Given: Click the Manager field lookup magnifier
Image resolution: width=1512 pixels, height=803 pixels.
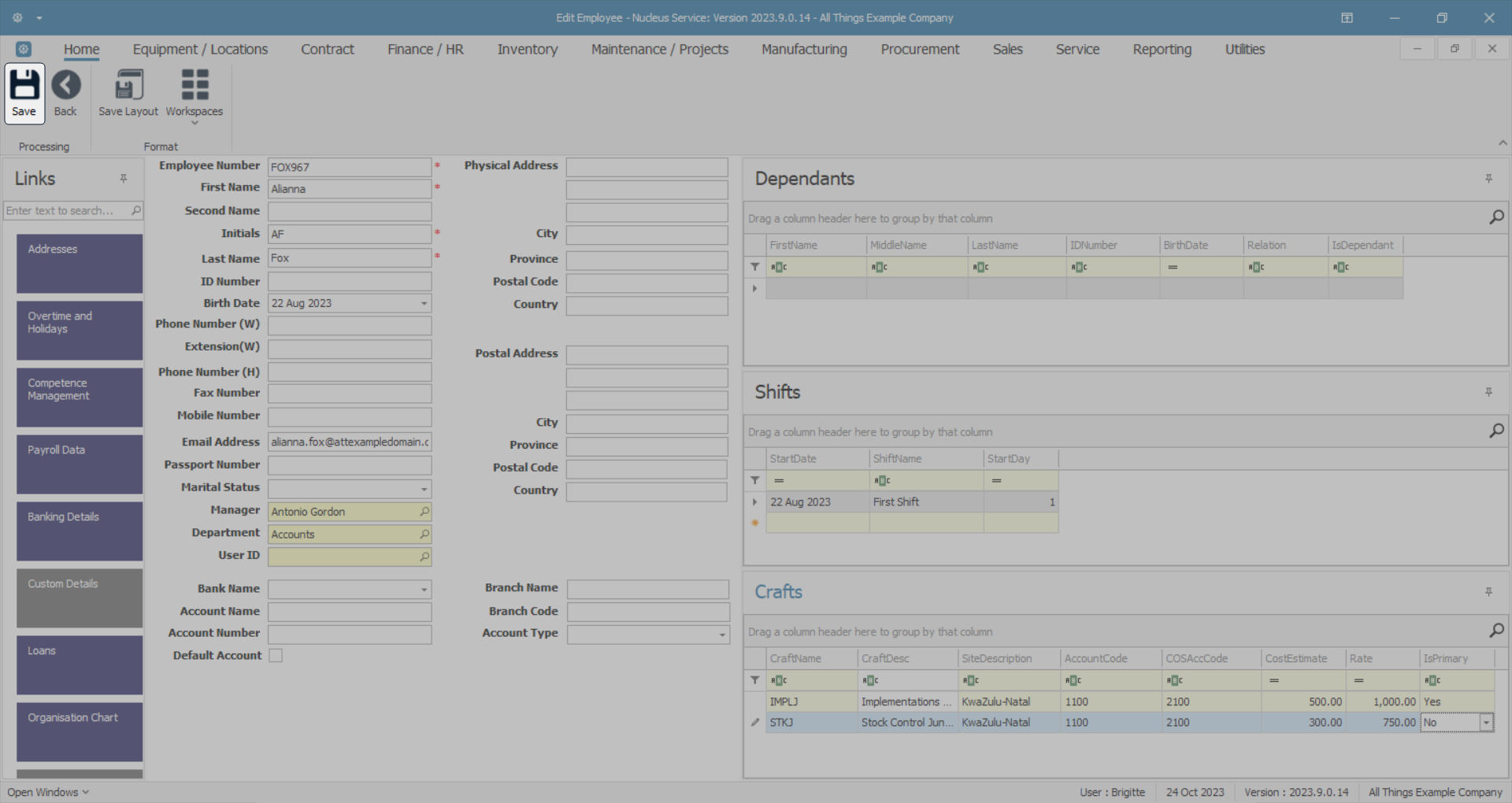Looking at the screenshot, I should pyautogui.click(x=424, y=512).
